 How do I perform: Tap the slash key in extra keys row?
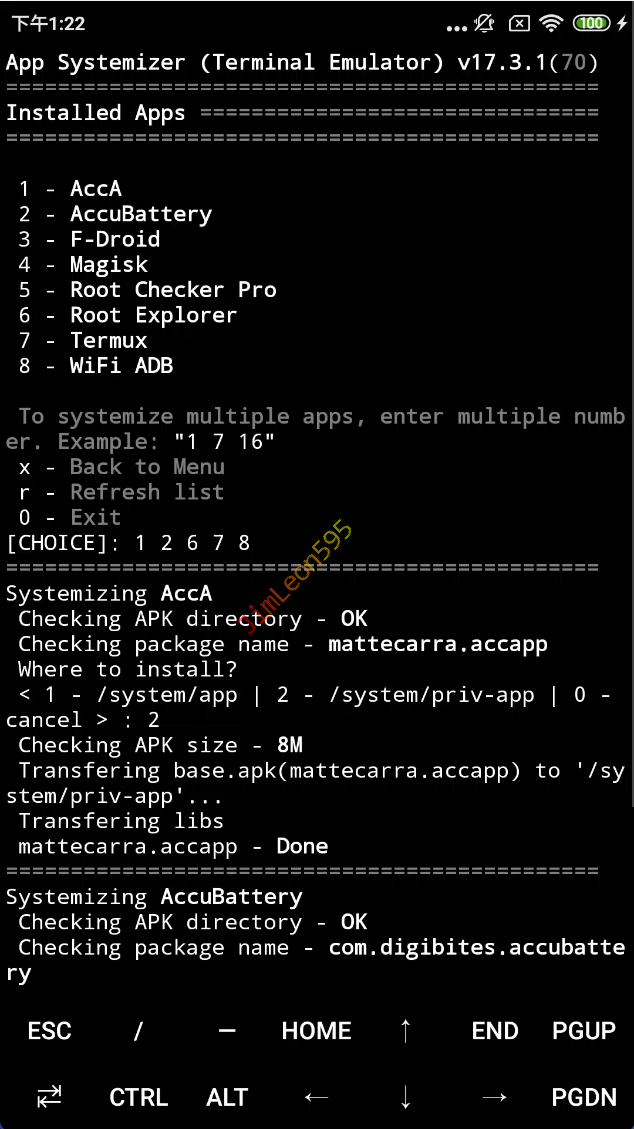click(x=137, y=1030)
